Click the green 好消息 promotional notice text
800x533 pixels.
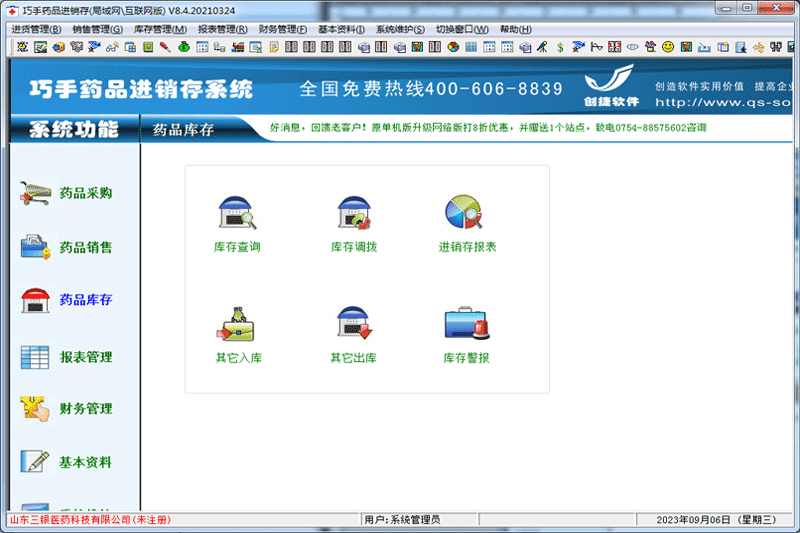point(488,128)
